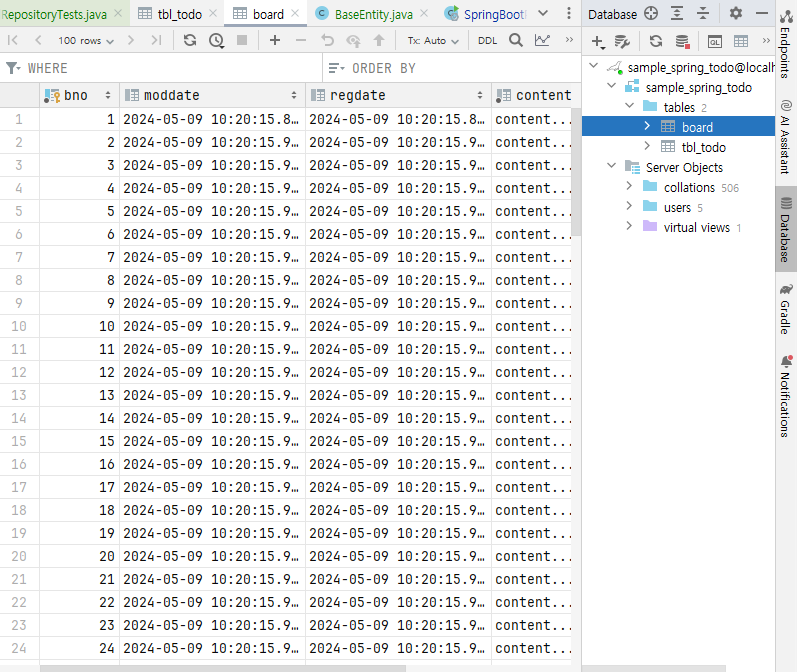Hide the Database panel with minus icon
The image size is (797, 672).
[x=761, y=13]
